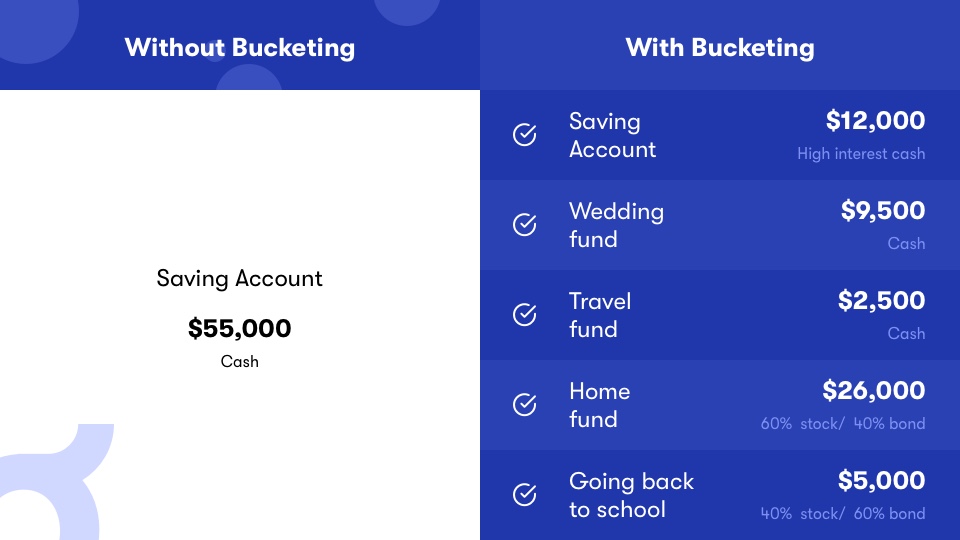
Task: Click the 40% stock/ 60% bond label
Action: [842, 514]
